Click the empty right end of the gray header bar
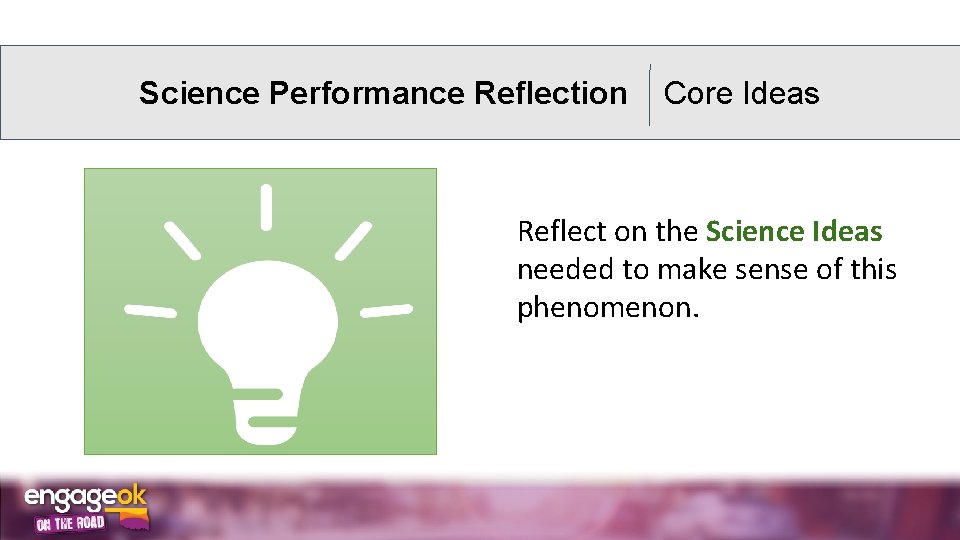Image resolution: width=960 pixels, height=540 pixels. [900, 93]
